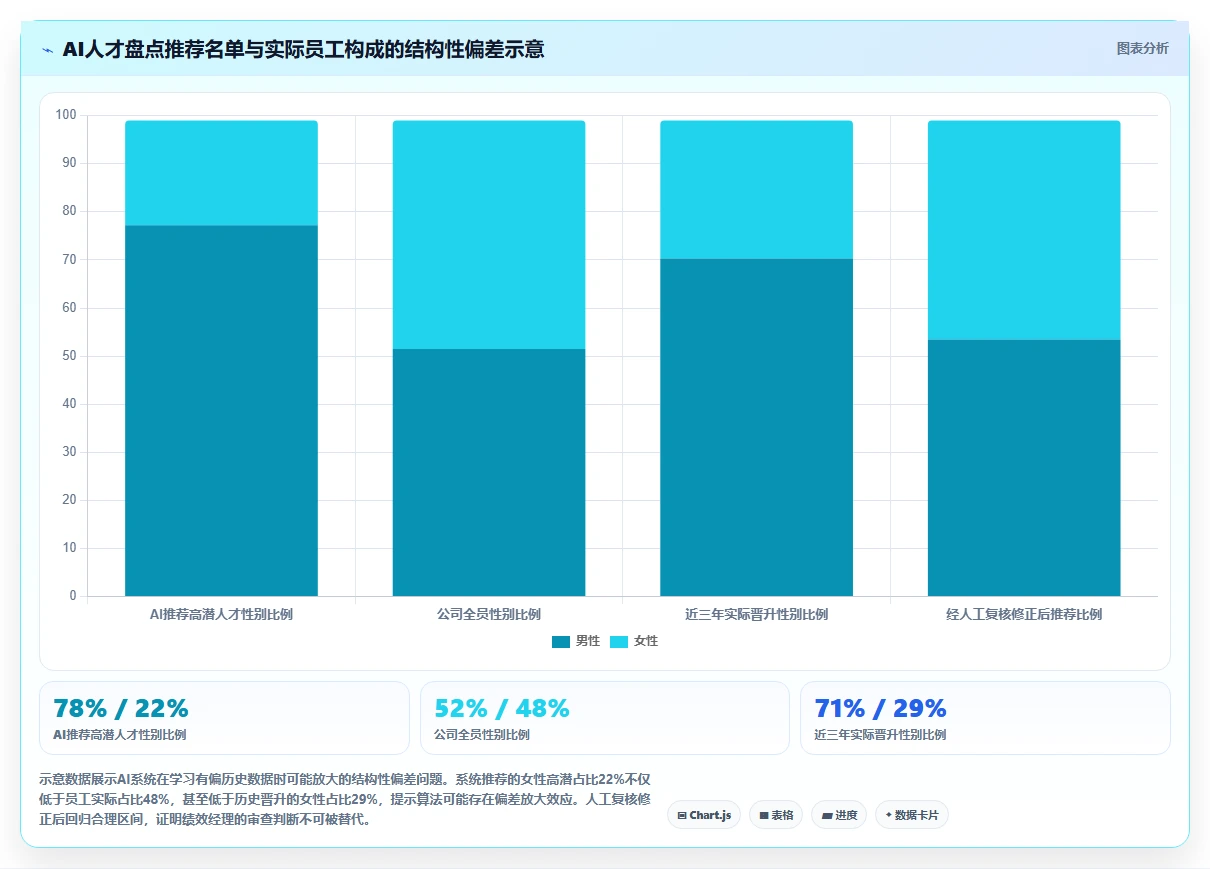Select the Chart.js tag chip
This screenshot has width=1210, height=869.
[704, 815]
